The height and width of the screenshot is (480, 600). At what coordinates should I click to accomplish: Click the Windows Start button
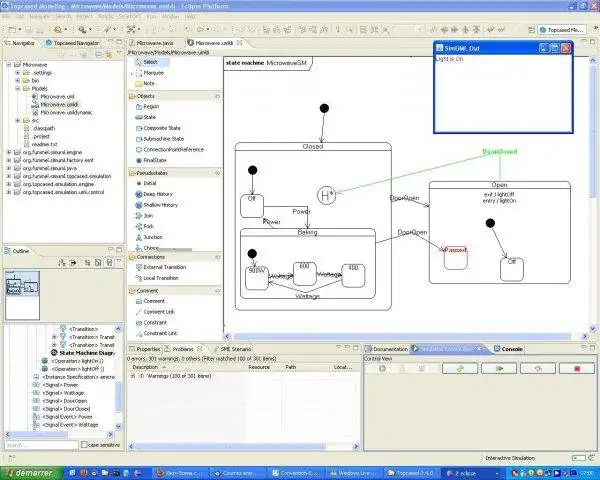tap(28, 471)
